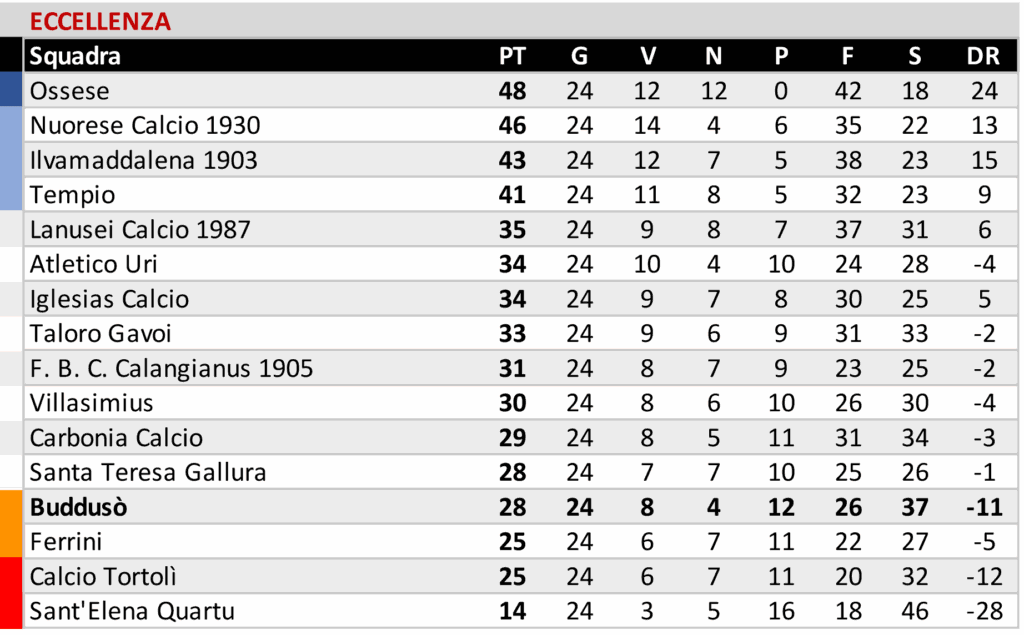The height and width of the screenshot is (635, 1024).
Task: Click the Tempio team name
Action: click(x=72, y=195)
